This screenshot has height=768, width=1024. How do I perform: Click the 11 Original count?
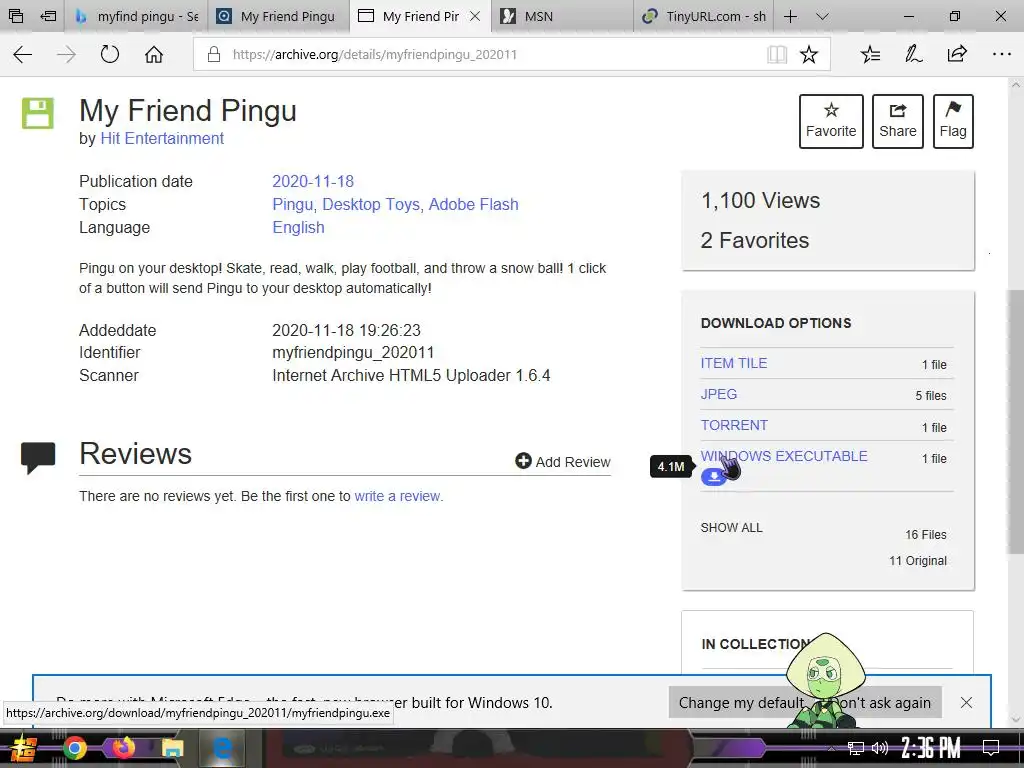918,561
